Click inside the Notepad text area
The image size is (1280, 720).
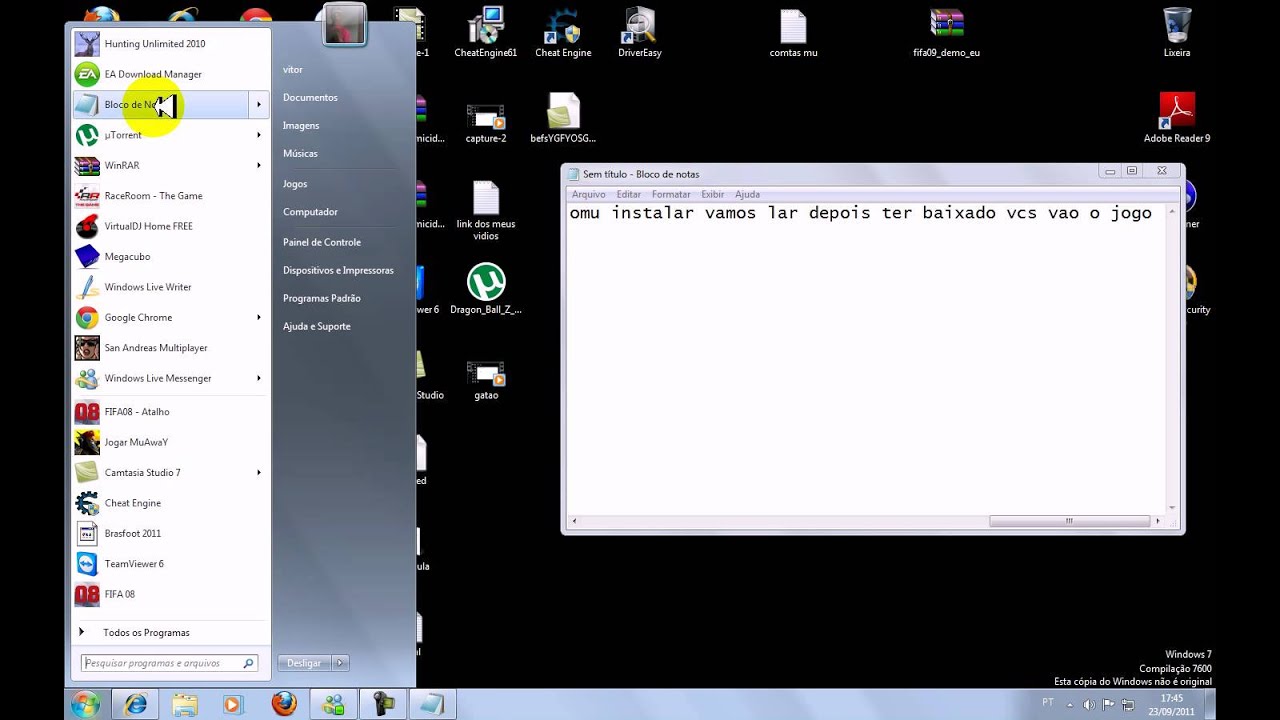pos(866,358)
